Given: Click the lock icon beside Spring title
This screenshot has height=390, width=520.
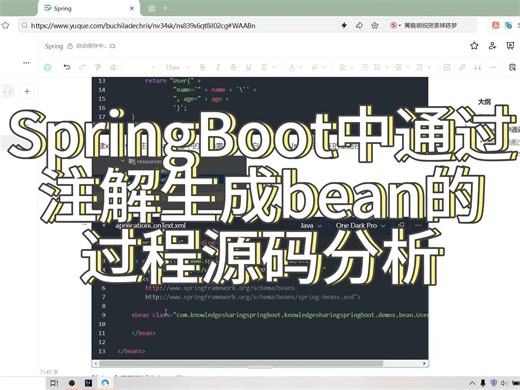Looking at the screenshot, I should tap(70, 46).
